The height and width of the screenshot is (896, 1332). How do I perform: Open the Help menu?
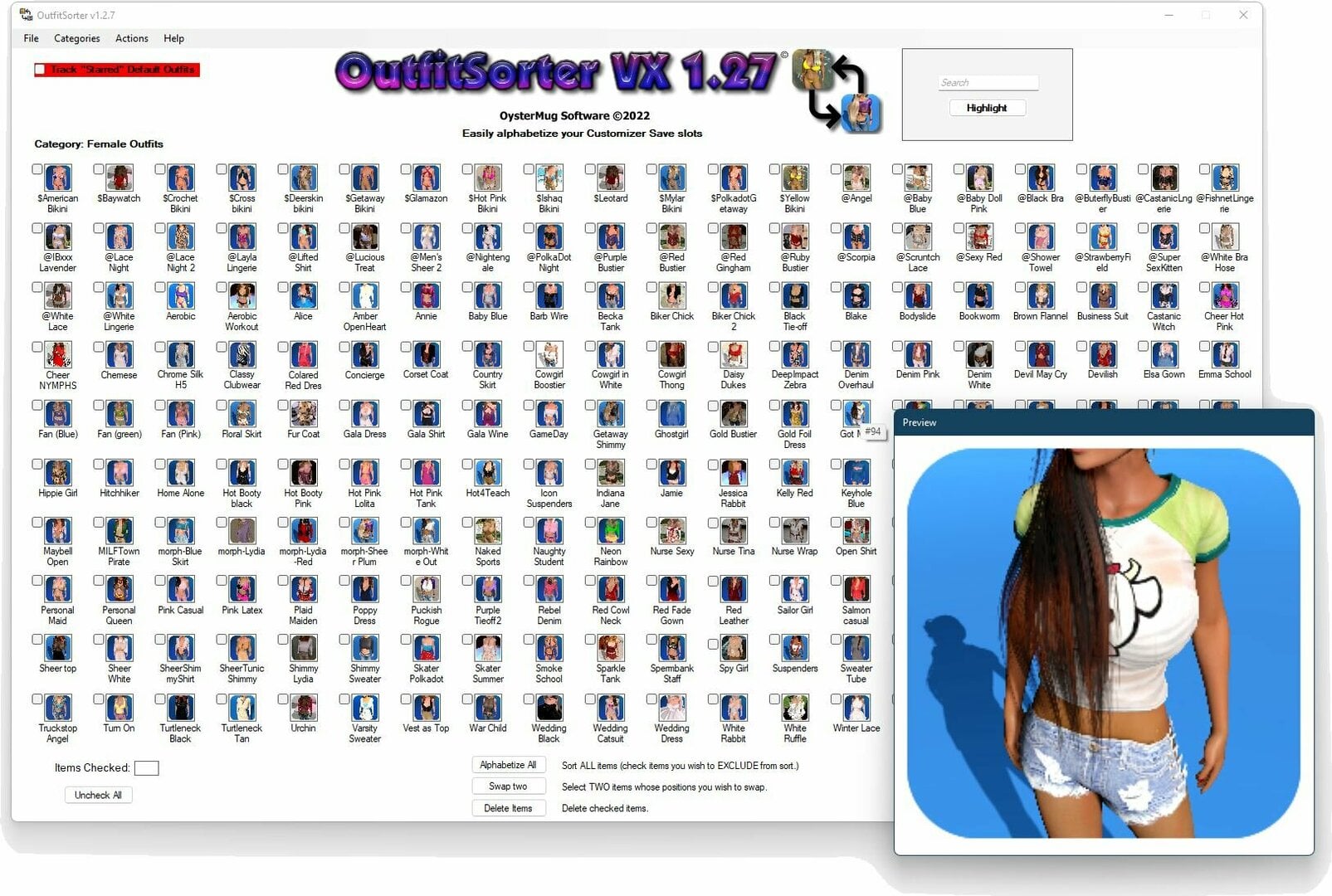point(174,38)
